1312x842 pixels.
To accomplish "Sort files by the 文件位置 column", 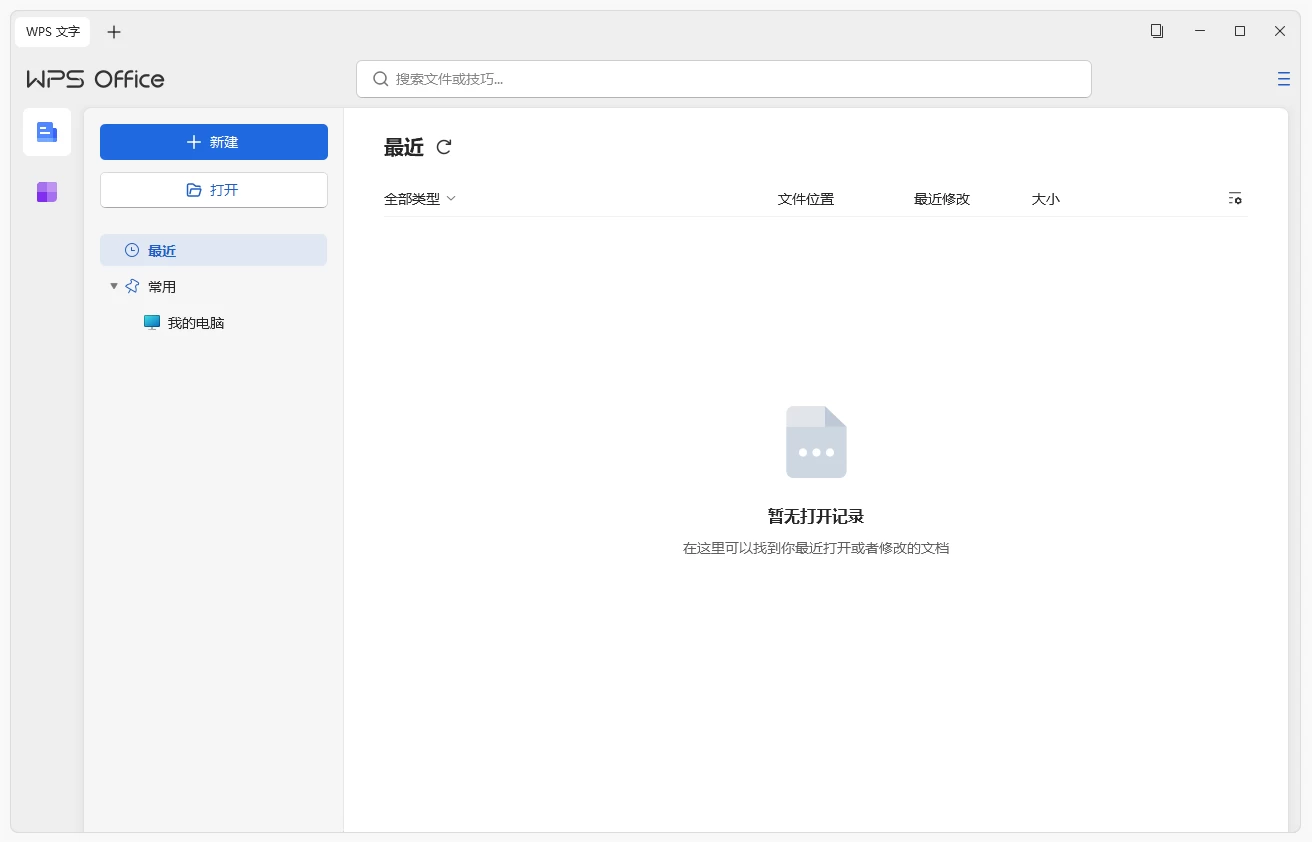I will click(x=804, y=198).
